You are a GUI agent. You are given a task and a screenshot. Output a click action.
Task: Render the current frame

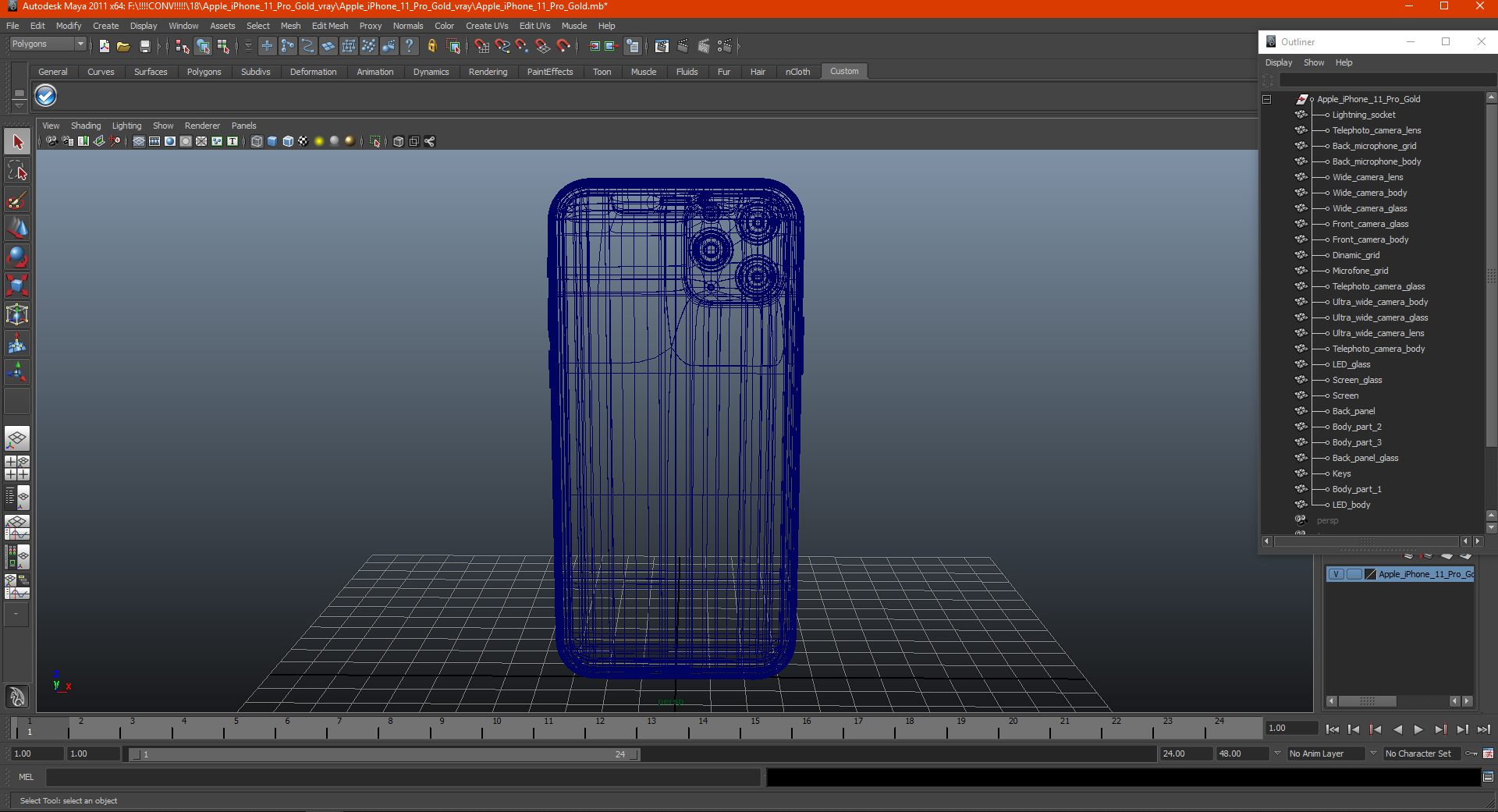pyautogui.click(x=683, y=46)
